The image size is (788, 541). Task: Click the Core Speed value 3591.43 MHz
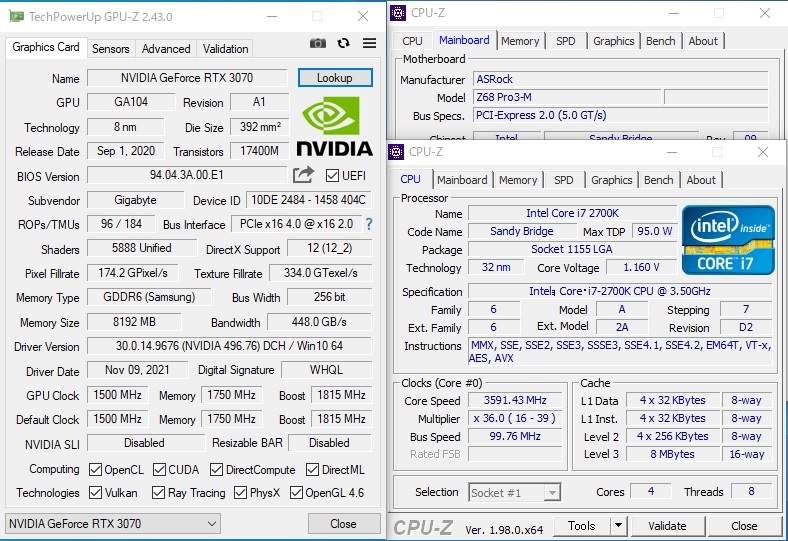tap(515, 400)
